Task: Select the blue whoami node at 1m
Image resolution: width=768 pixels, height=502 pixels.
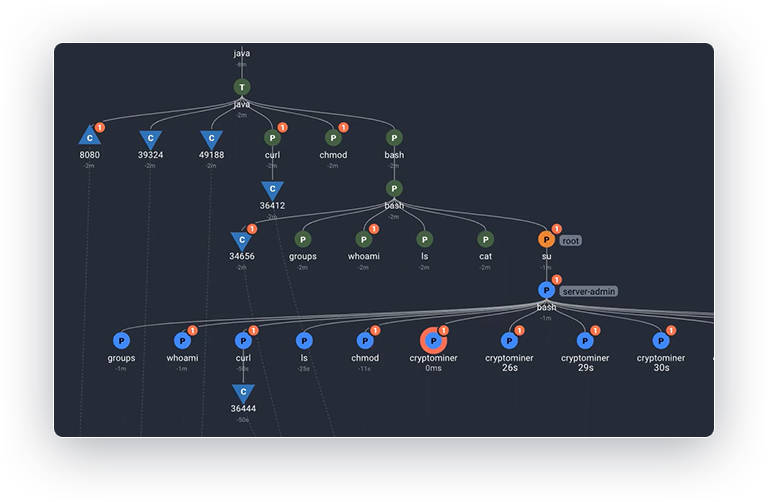Action: (x=182, y=342)
